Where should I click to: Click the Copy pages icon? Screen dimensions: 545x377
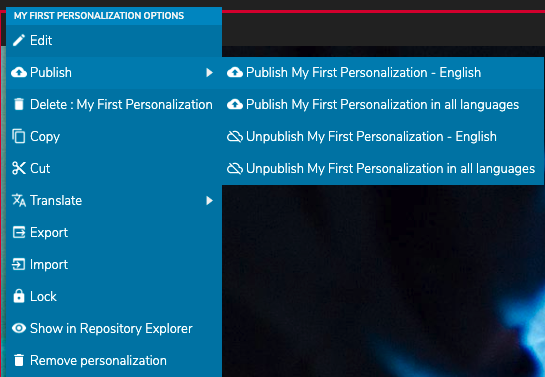(x=19, y=136)
